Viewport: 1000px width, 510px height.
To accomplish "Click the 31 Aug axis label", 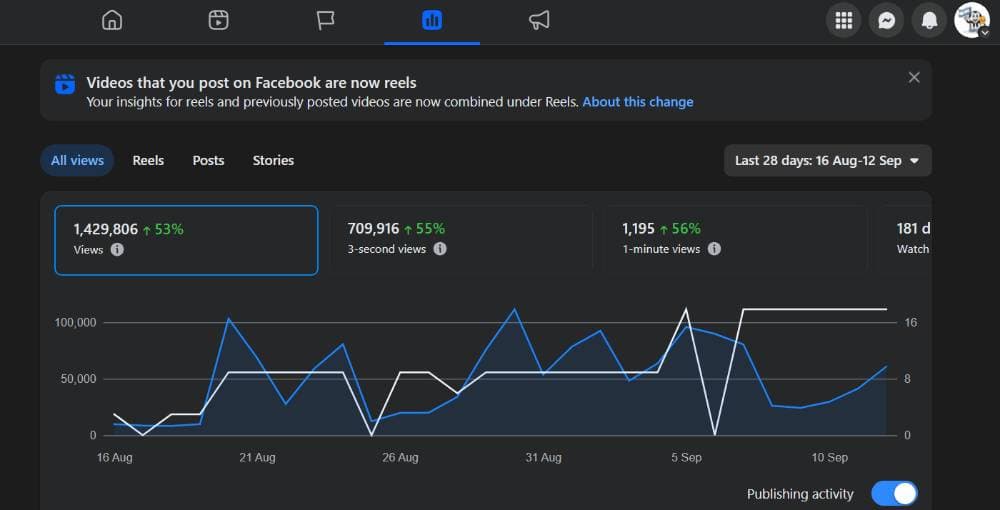I will [543, 458].
